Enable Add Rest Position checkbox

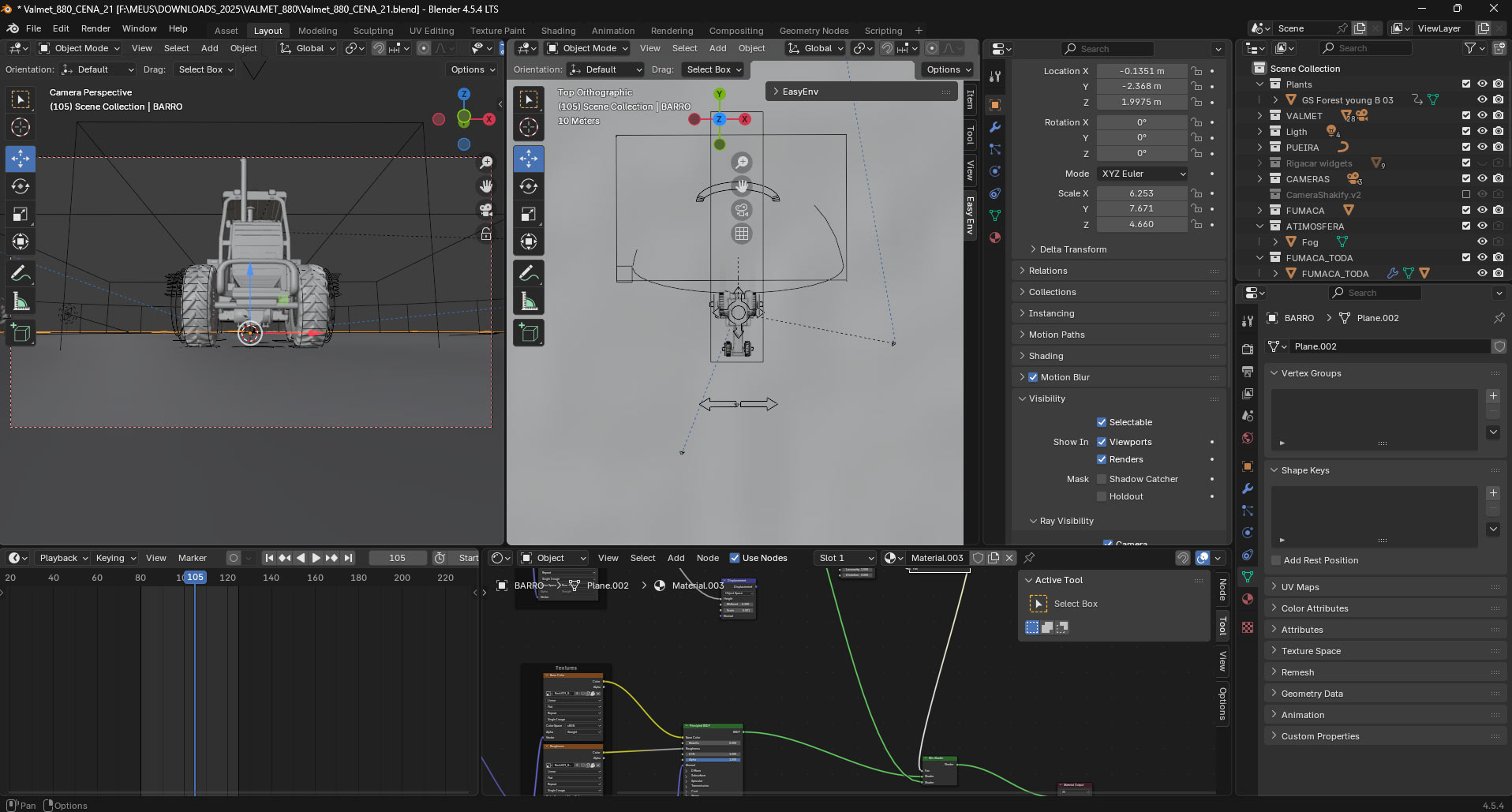(x=1276, y=560)
